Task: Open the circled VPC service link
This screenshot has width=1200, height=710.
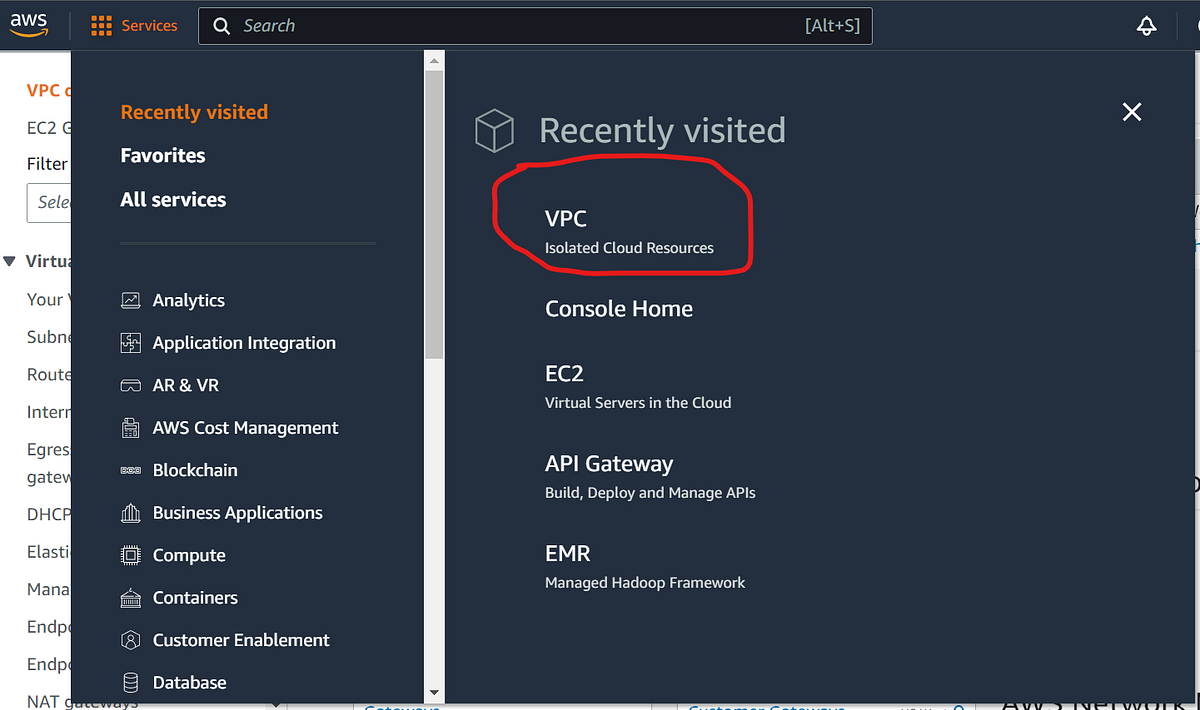Action: click(x=566, y=218)
